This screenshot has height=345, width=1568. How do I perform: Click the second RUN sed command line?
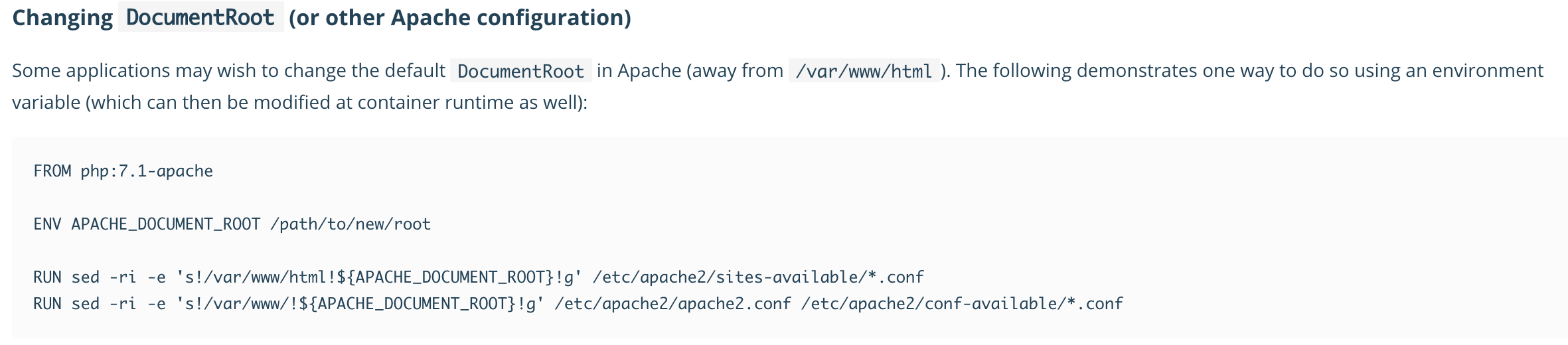(578, 304)
